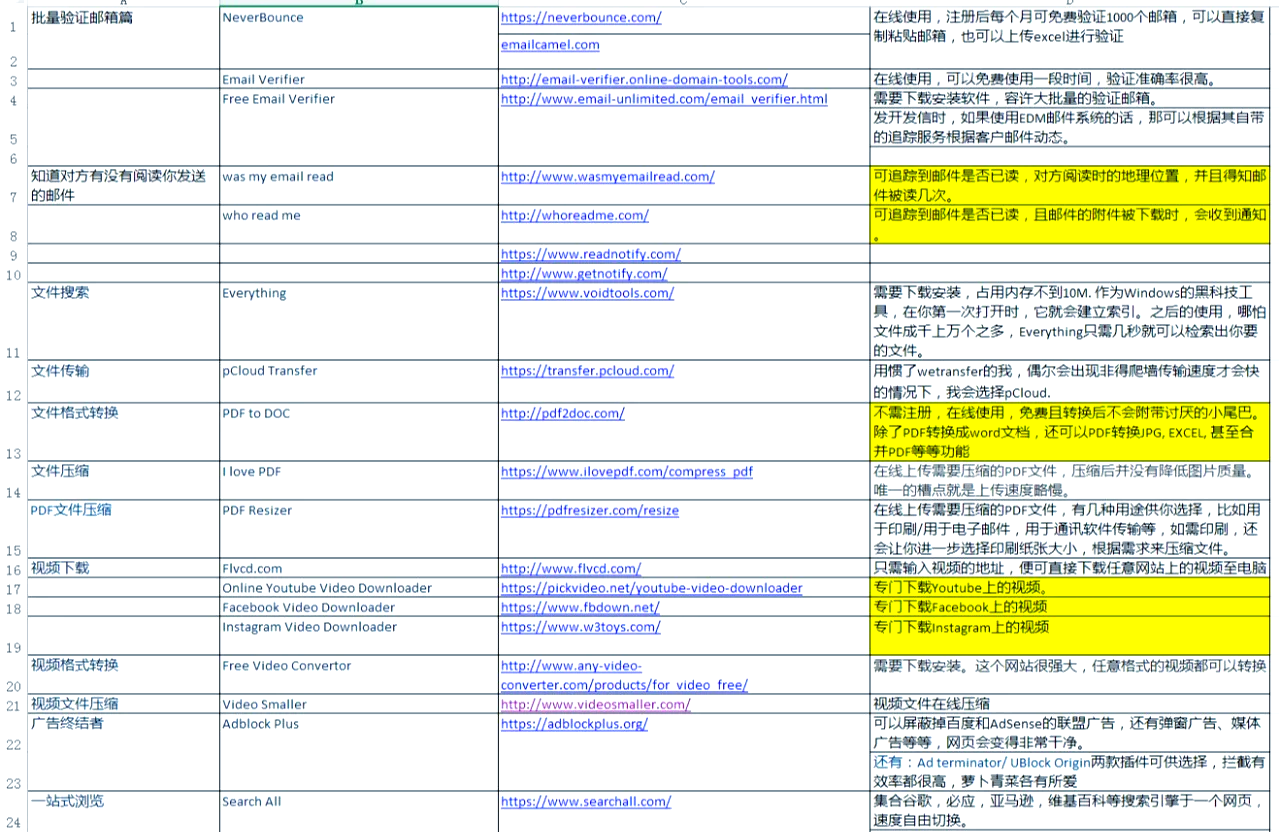Select yellow cell 专门下载Youtube上的视频

pos(1070,588)
